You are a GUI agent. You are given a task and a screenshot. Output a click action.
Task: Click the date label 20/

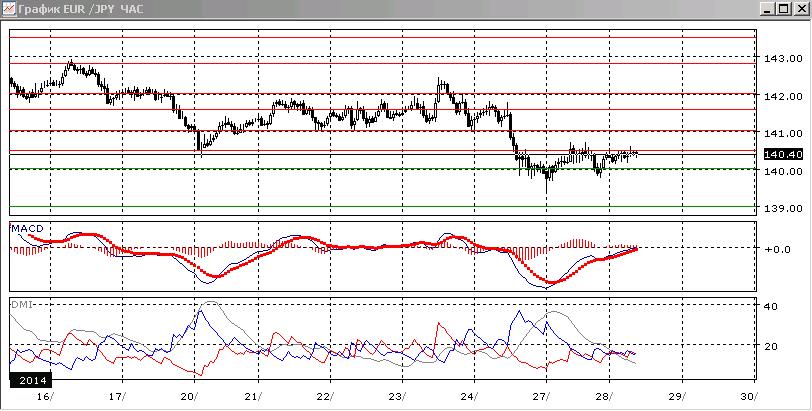(x=190, y=397)
